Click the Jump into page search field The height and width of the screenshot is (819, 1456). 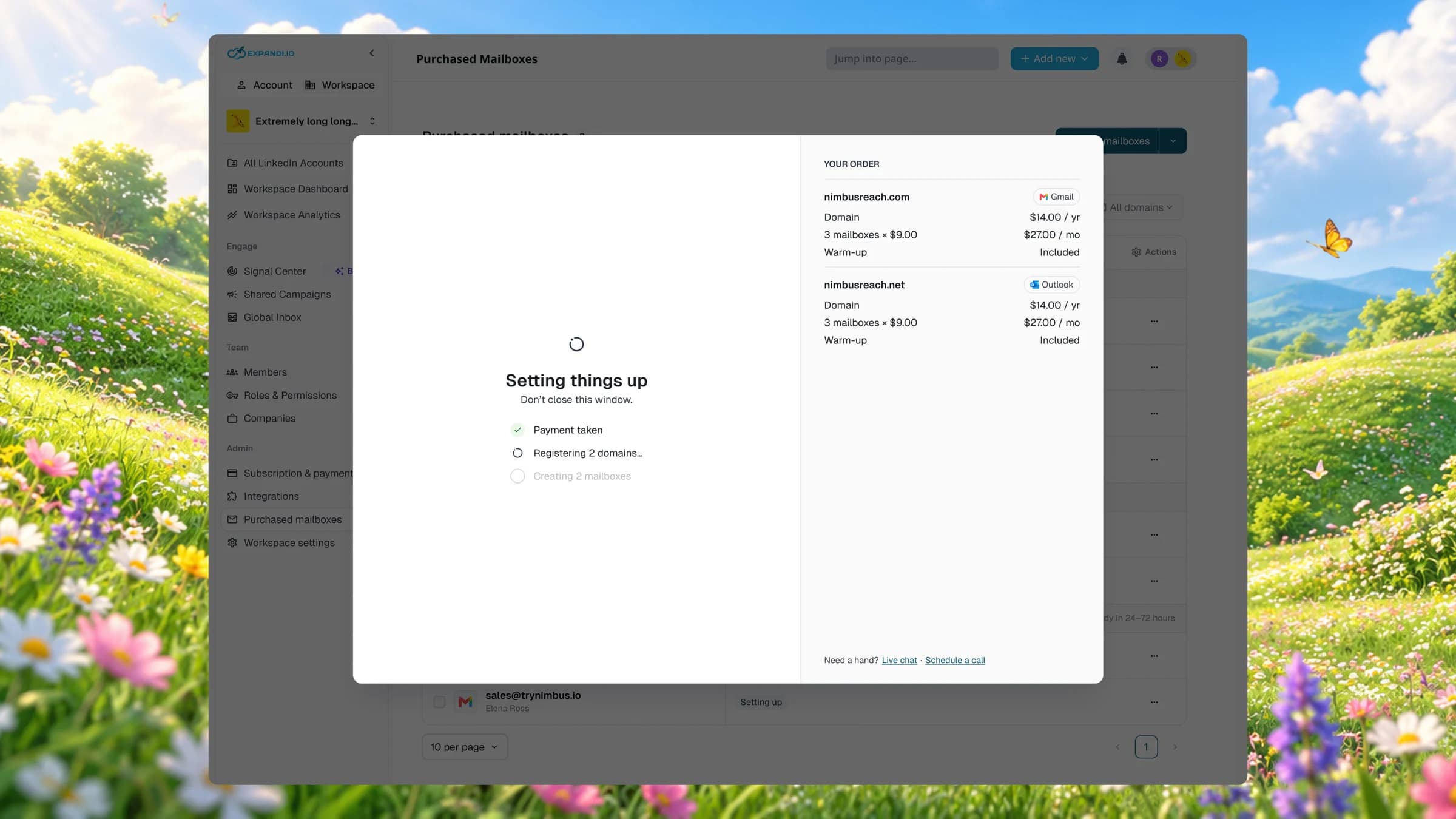point(912,59)
